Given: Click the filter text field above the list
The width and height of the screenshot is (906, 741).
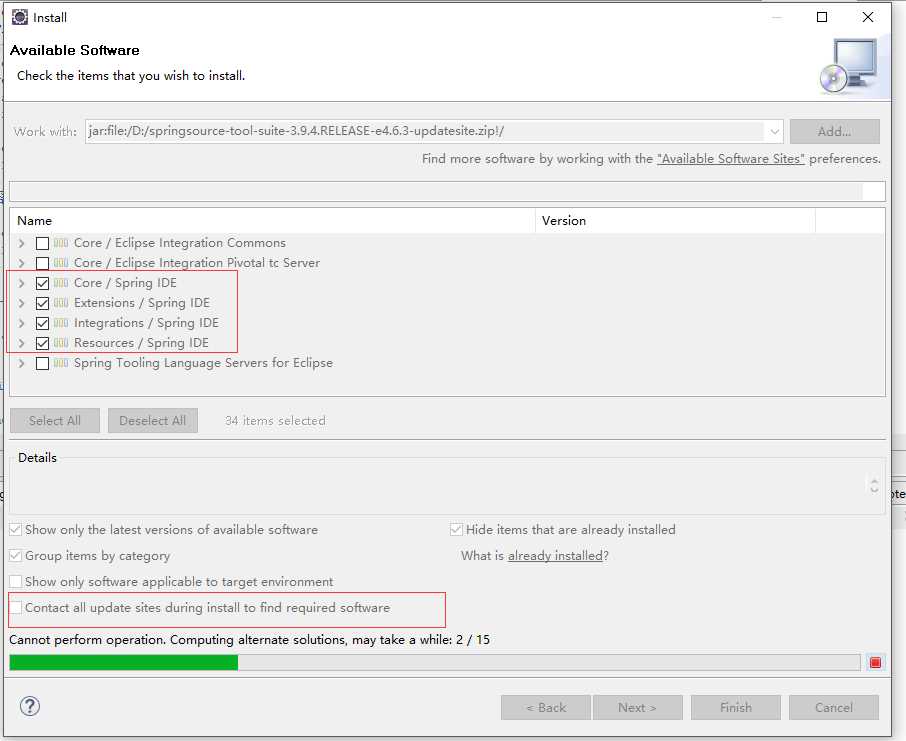Looking at the screenshot, I should [447, 191].
